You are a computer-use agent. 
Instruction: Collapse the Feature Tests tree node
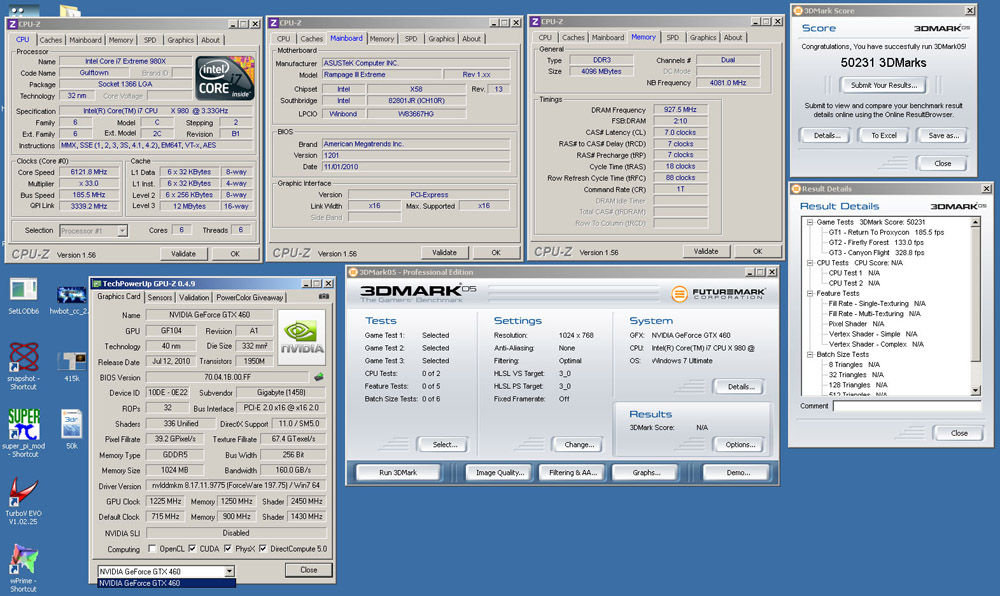pos(810,293)
